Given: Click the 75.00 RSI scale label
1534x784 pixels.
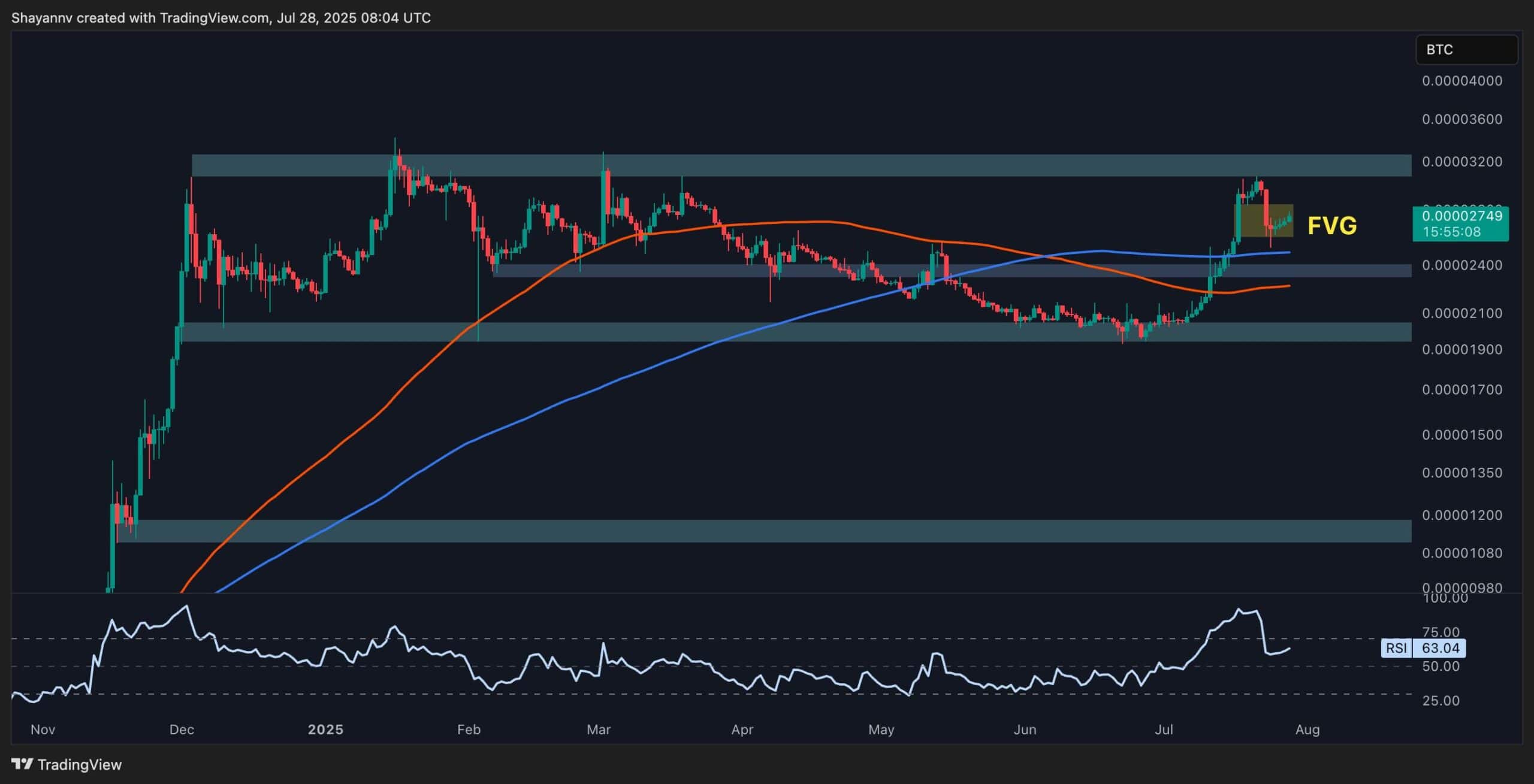Looking at the screenshot, I should tap(1441, 632).
